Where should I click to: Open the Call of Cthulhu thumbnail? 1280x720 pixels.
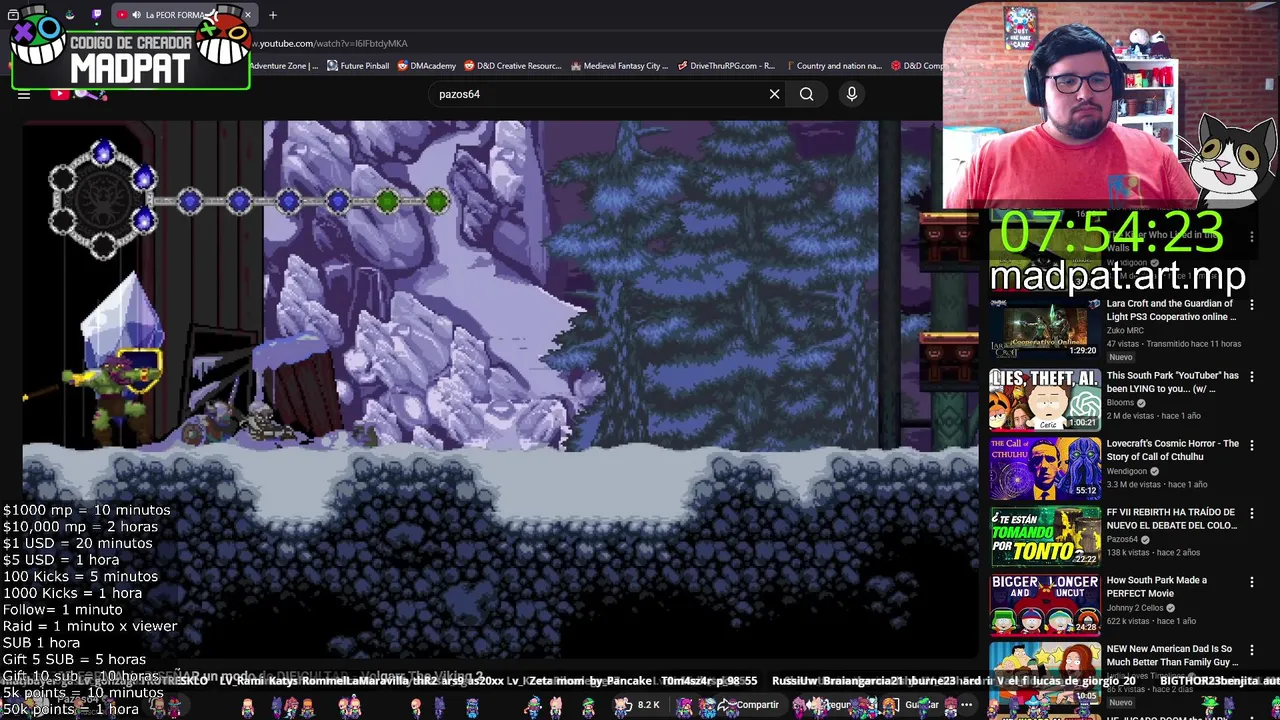click(1045, 468)
